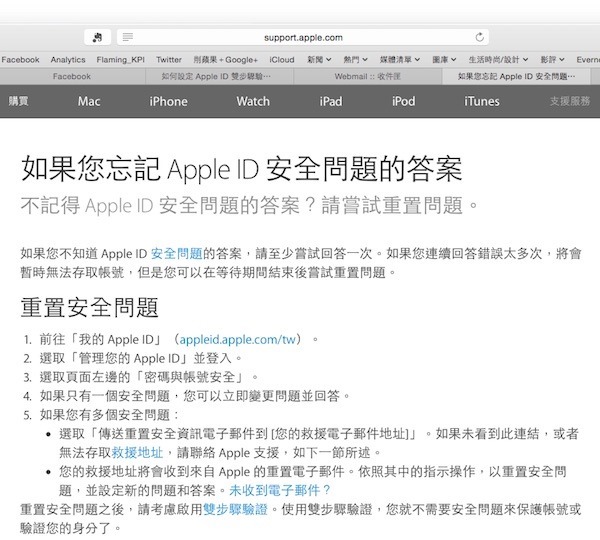Click the title 如果您忘記 Apple ID 安全問題的答案
This screenshot has width=600, height=540.
(x=241, y=169)
